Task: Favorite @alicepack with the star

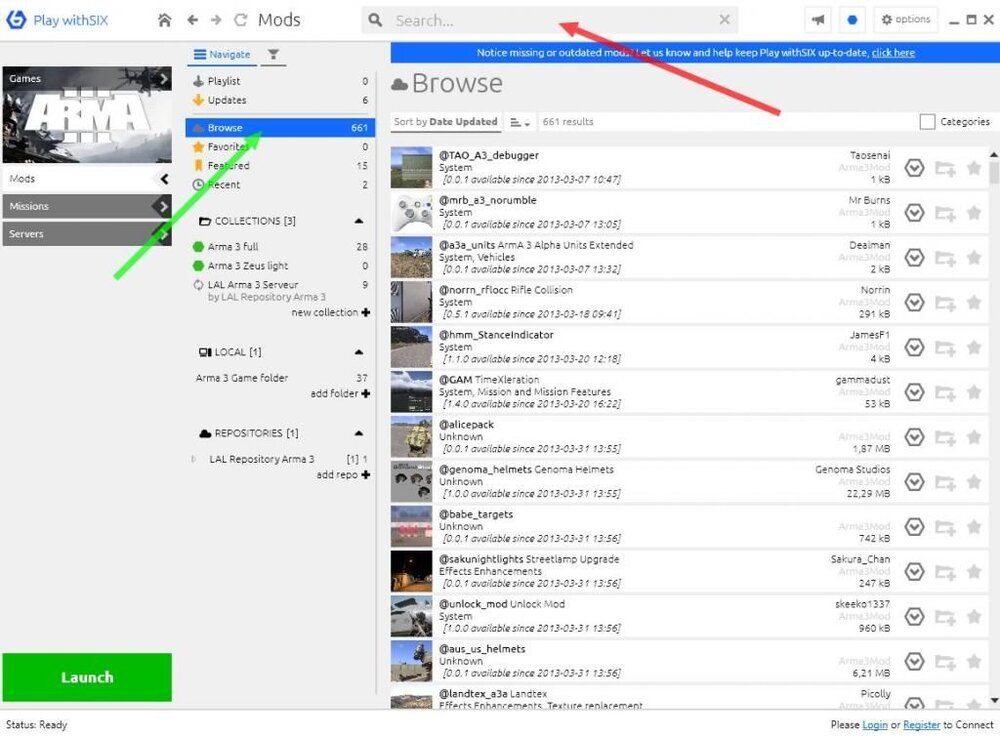Action: 974,437
